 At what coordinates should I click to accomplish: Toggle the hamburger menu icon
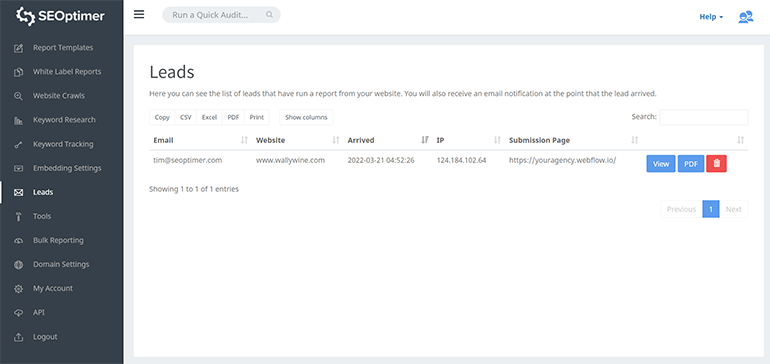point(139,14)
